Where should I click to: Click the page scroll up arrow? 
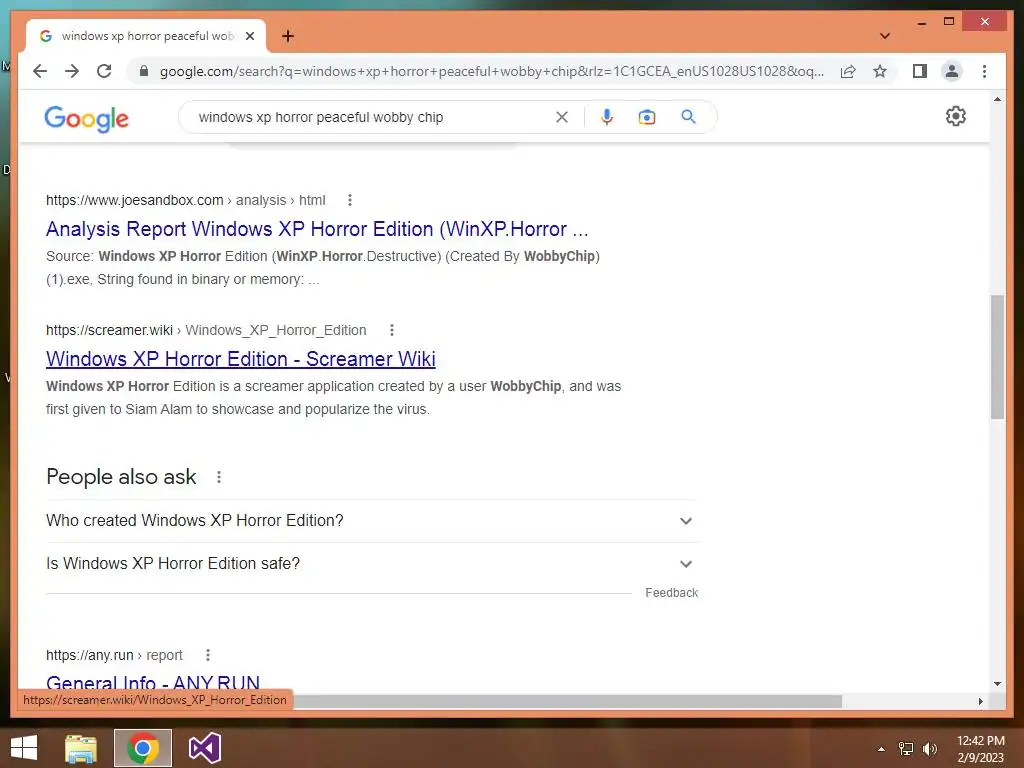pos(997,99)
